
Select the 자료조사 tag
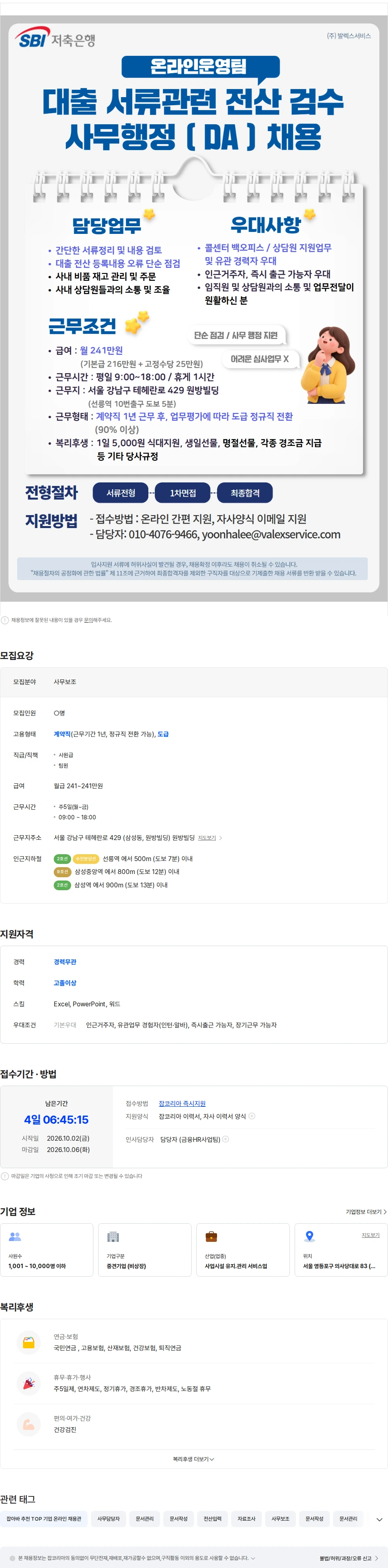(247, 1519)
